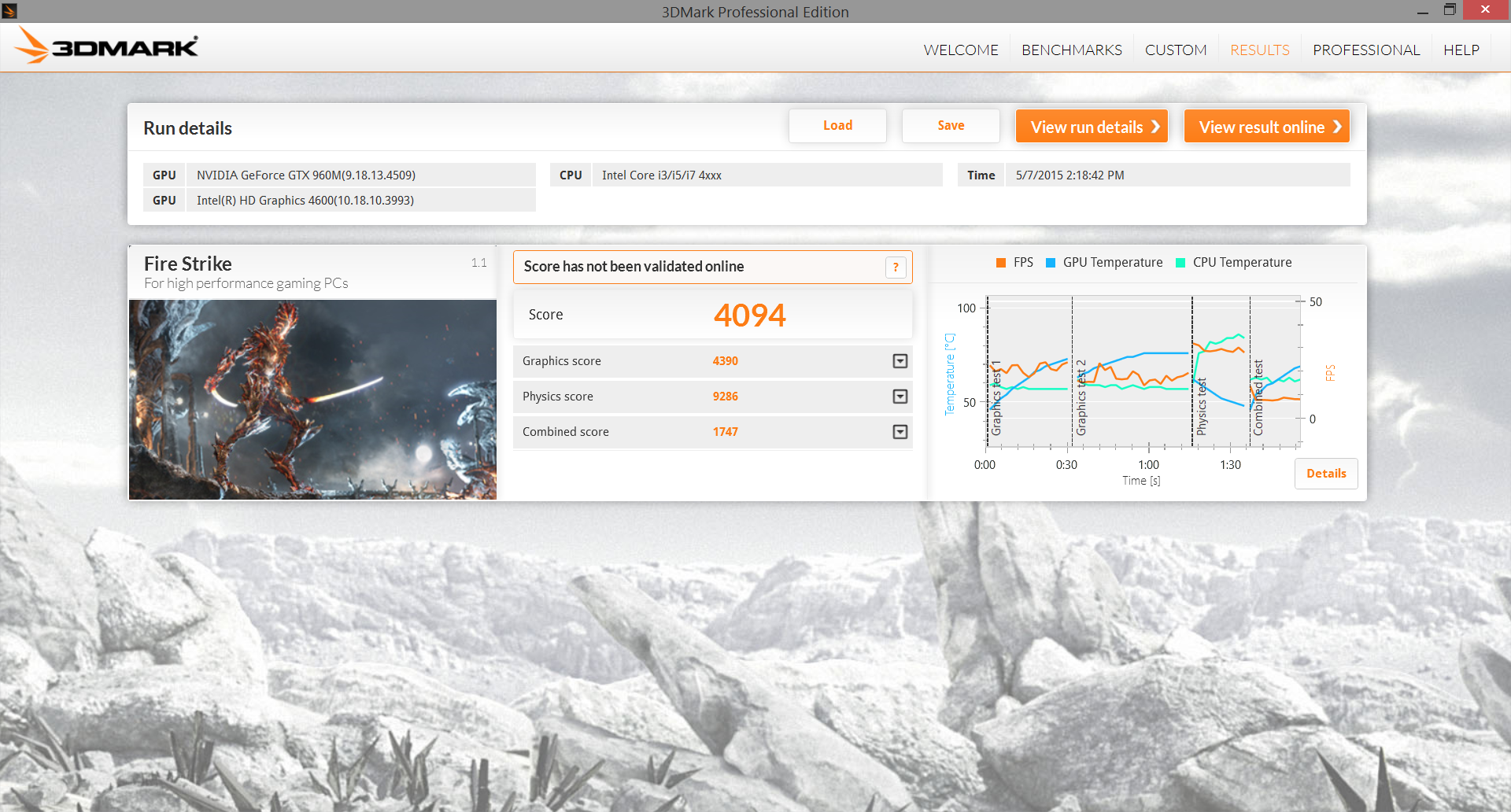Click the overall score 4094

coord(749,316)
